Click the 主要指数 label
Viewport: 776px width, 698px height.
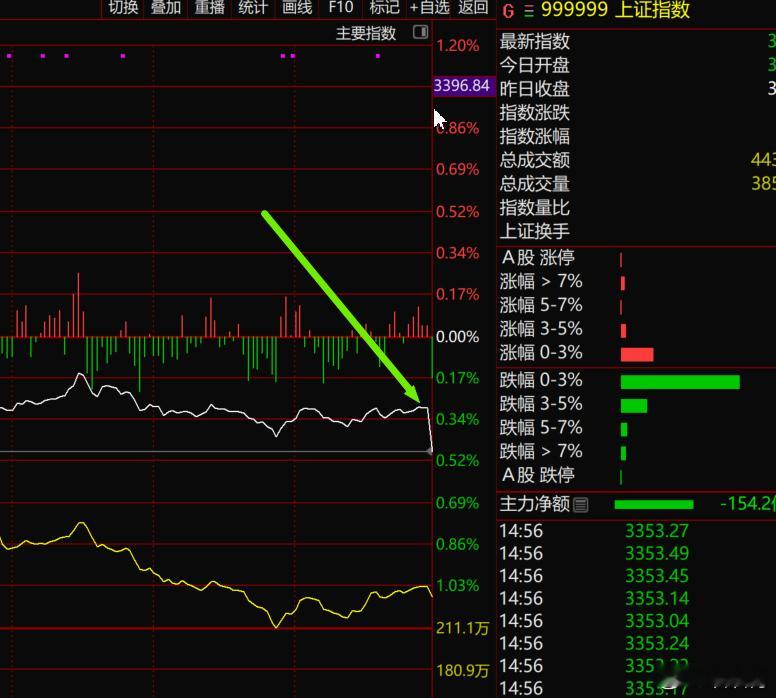366,33
